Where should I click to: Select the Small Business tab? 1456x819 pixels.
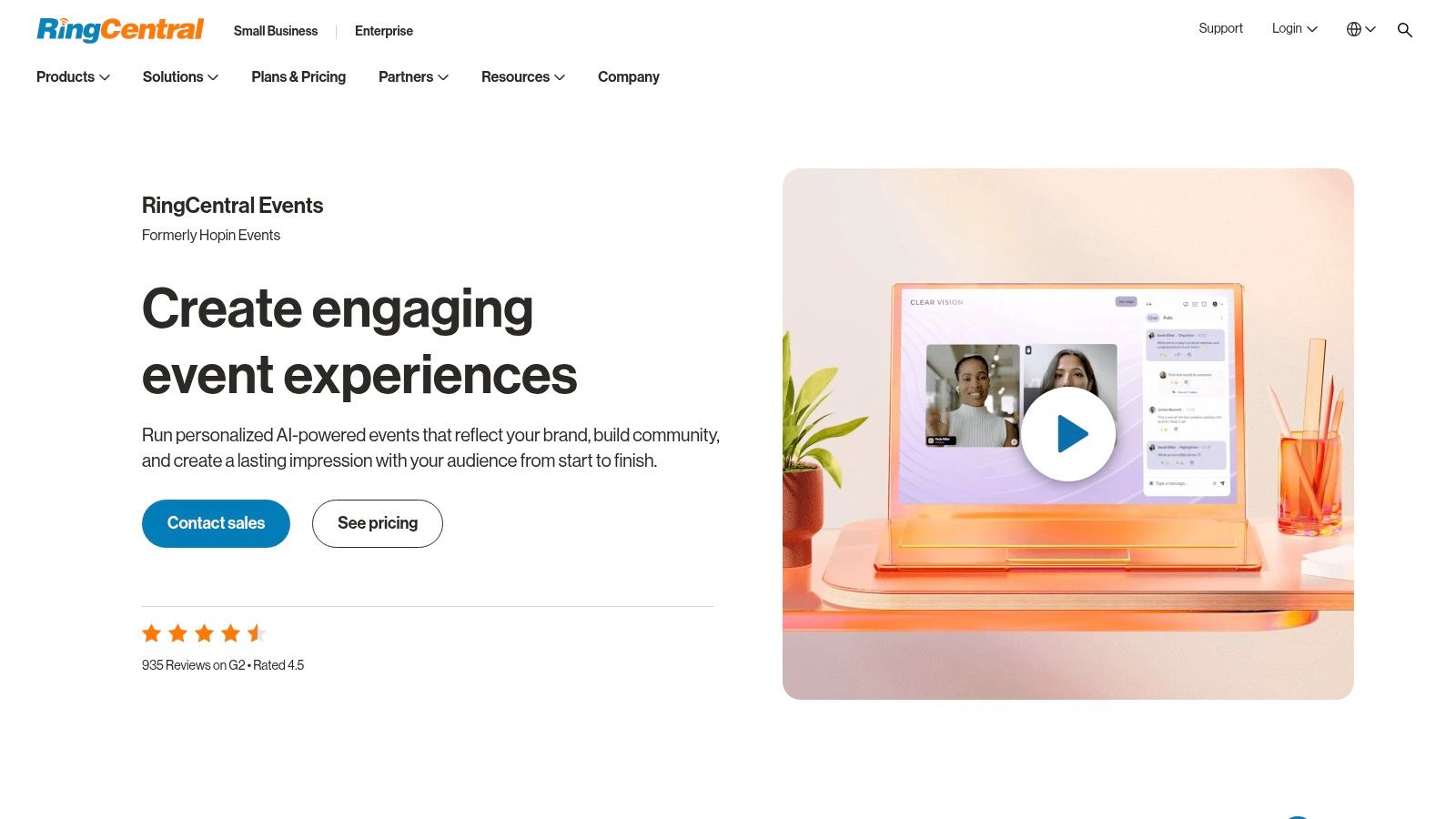click(275, 31)
